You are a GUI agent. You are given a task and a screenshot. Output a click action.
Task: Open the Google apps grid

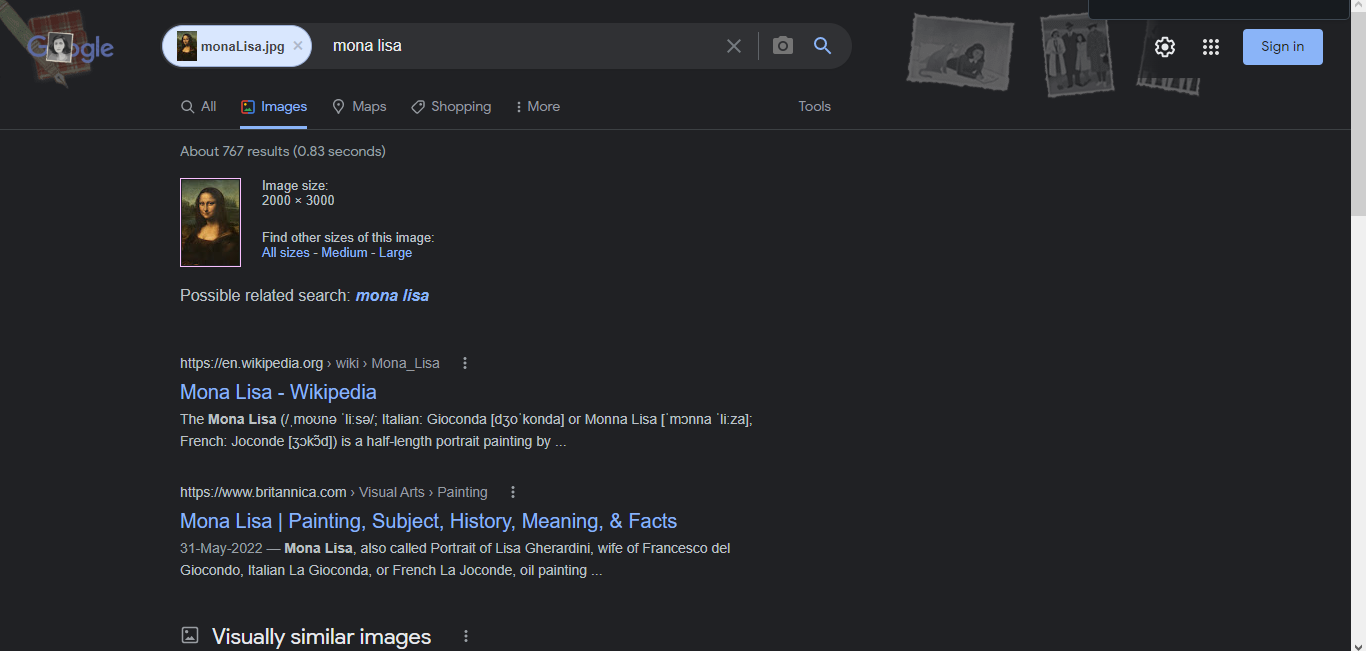point(1211,47)
